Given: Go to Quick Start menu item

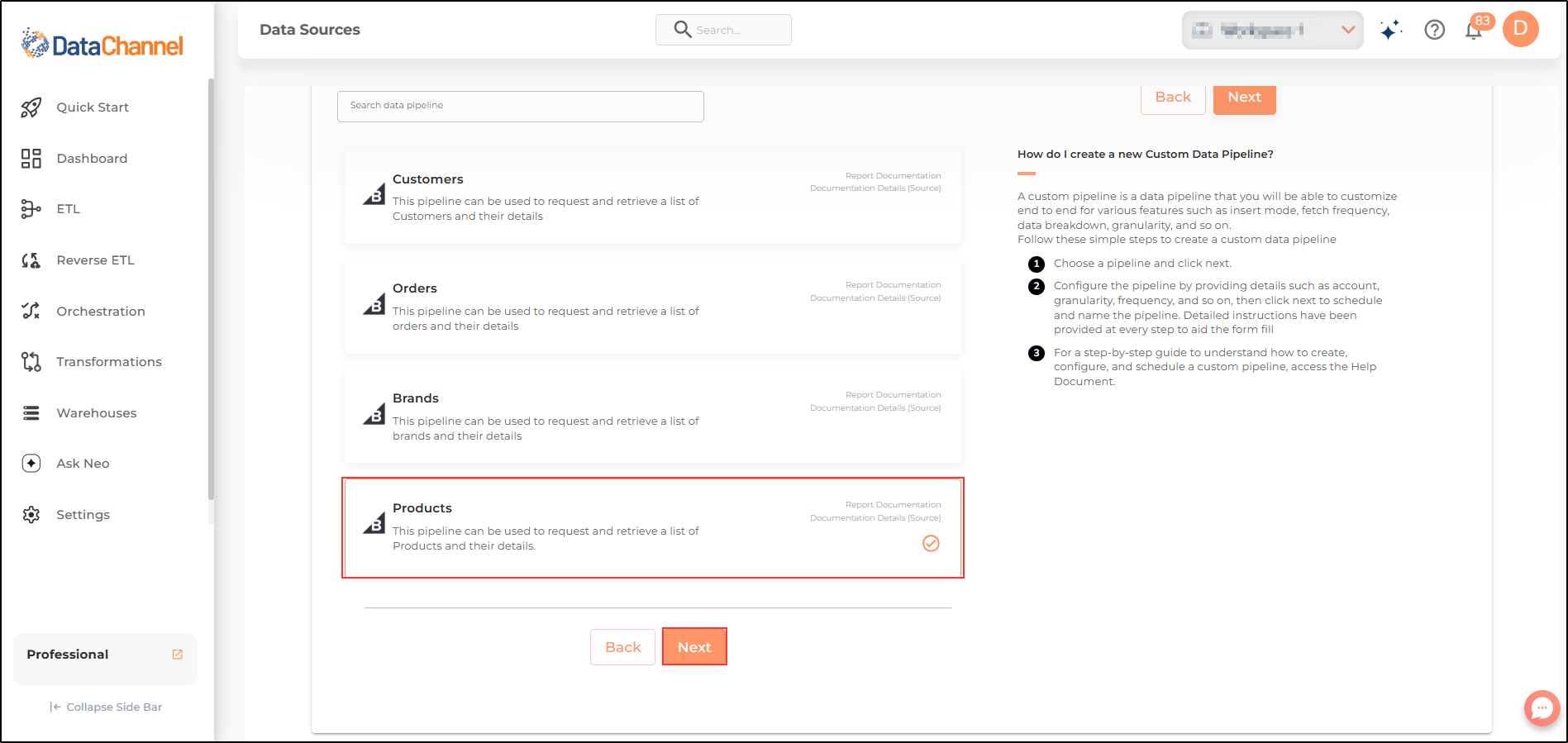Looking at the screenshot, I should pos(93,107).
